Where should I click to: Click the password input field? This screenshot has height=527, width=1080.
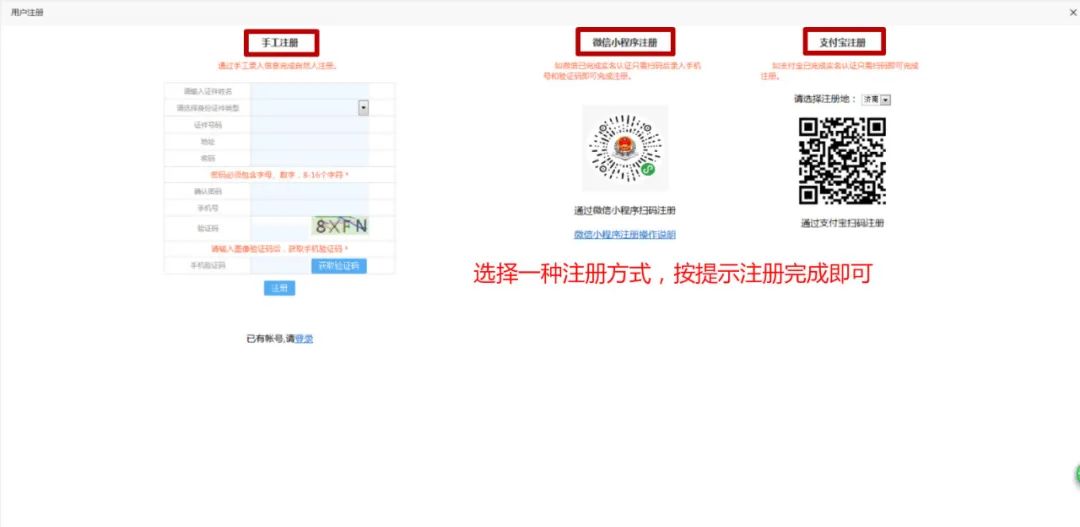click(x=310, y=158)
